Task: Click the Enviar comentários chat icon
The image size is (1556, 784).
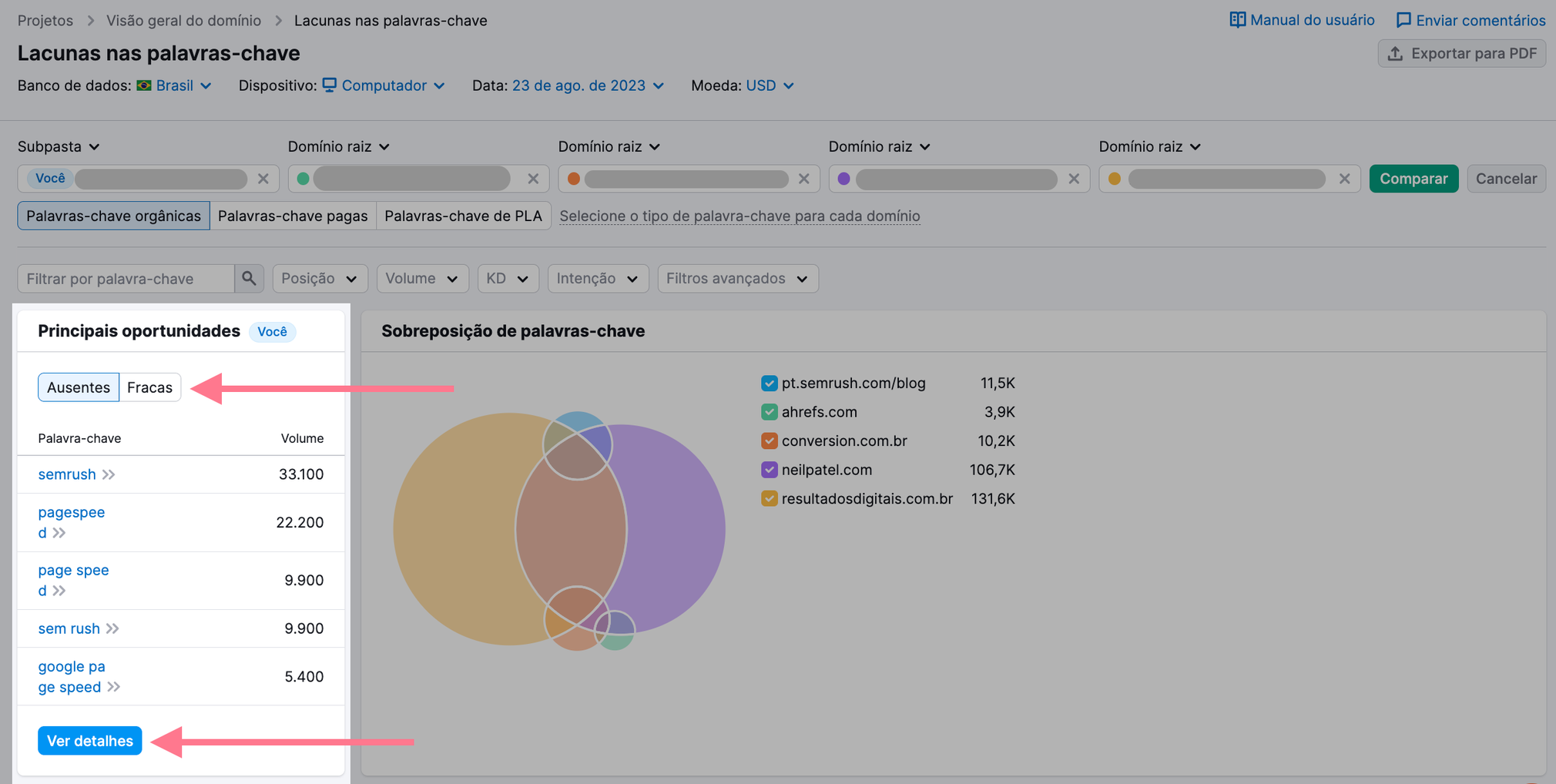Action: [x=1403, y=20]
